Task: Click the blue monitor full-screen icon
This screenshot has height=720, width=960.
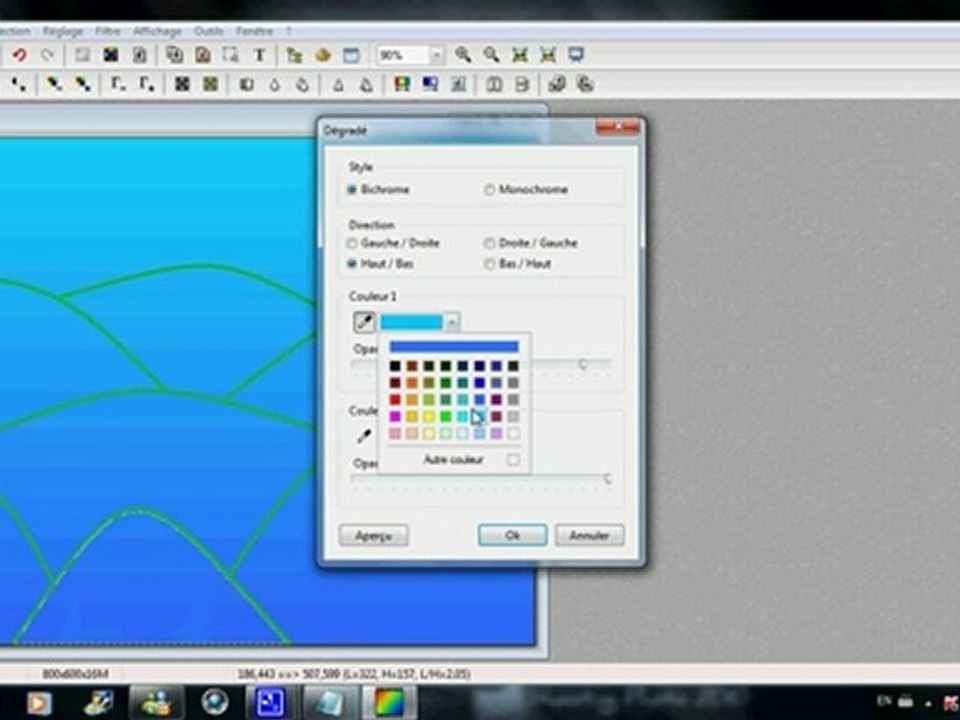Action: click(x=576, y=55)
